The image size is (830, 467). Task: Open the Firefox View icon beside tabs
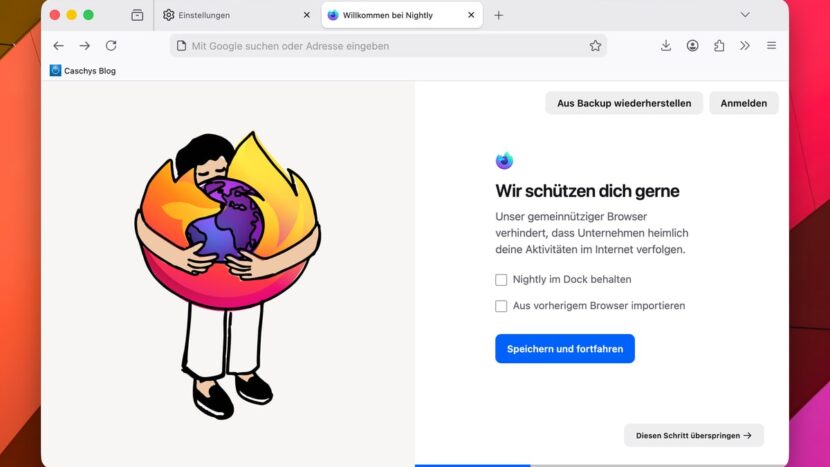point(137,15)
